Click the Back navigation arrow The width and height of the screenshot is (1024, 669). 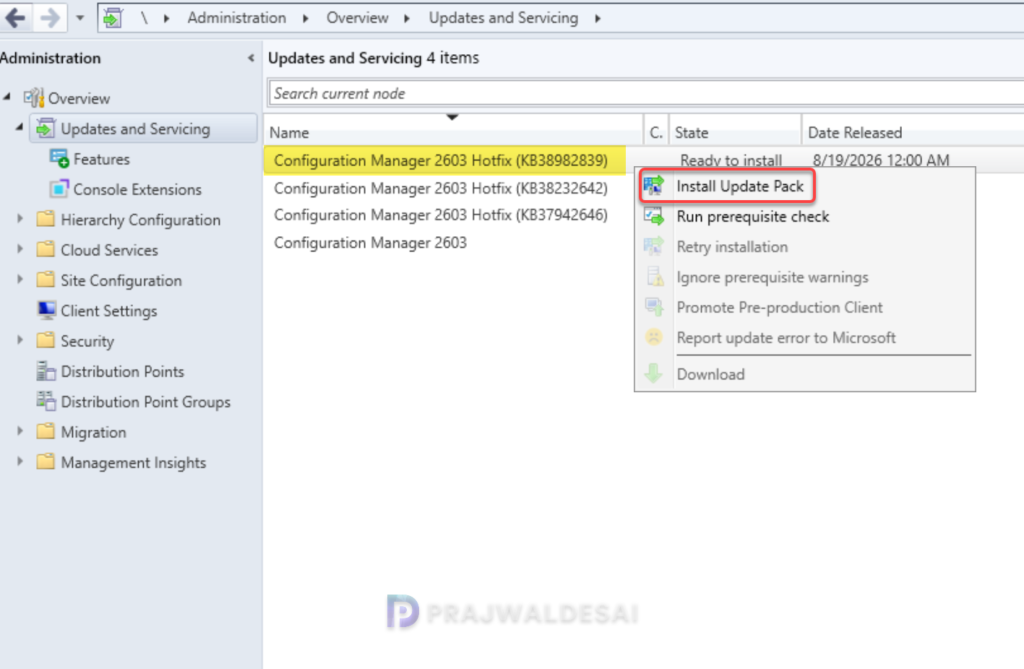15,18
